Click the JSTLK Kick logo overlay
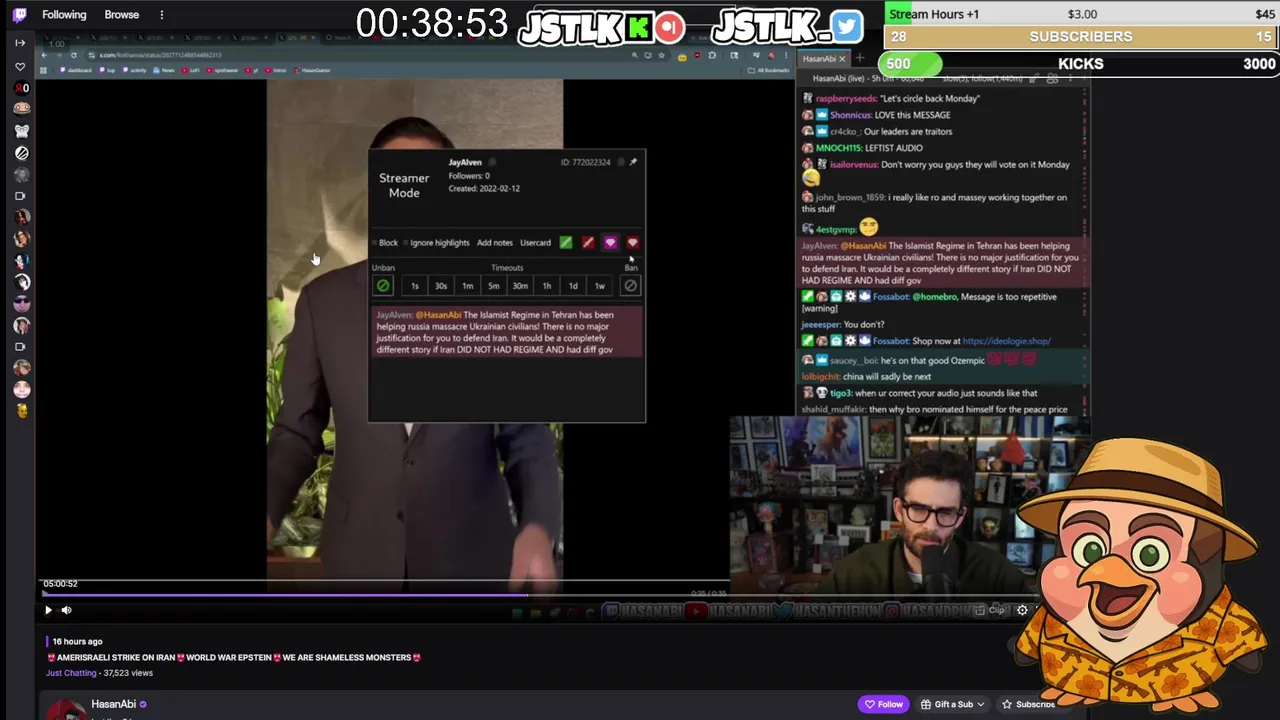Image resolution: width=1280 pixels, height=720 pixels. pyautogui.click(x=600, y=28)
